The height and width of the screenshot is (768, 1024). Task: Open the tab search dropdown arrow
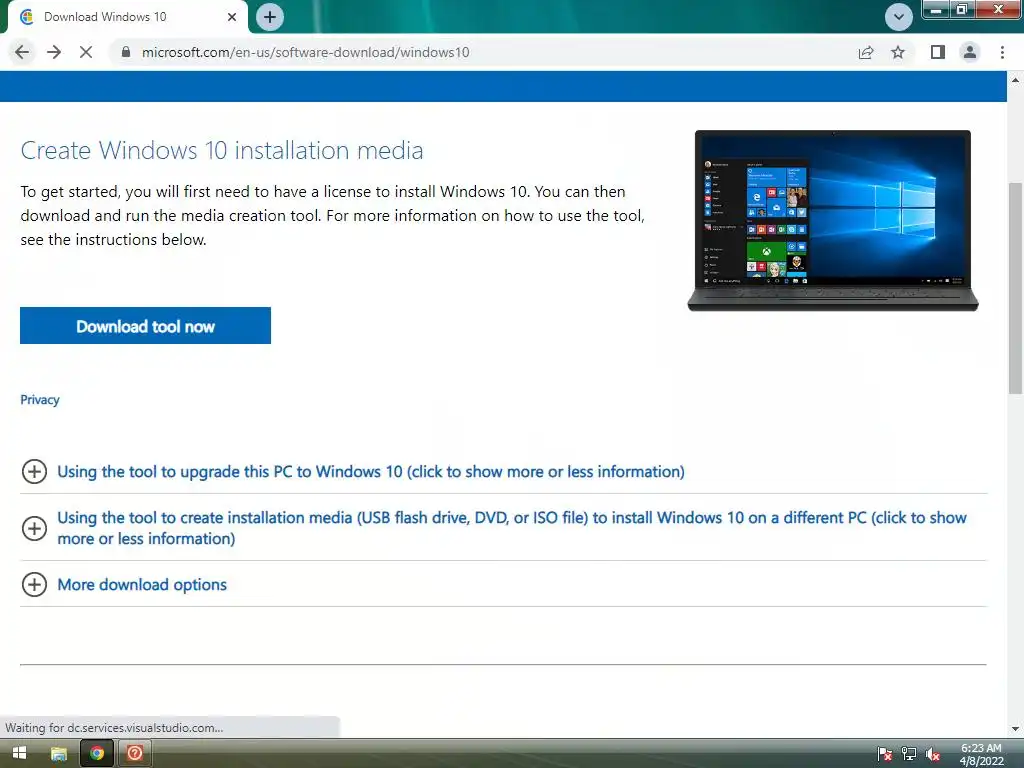point(899,17)
